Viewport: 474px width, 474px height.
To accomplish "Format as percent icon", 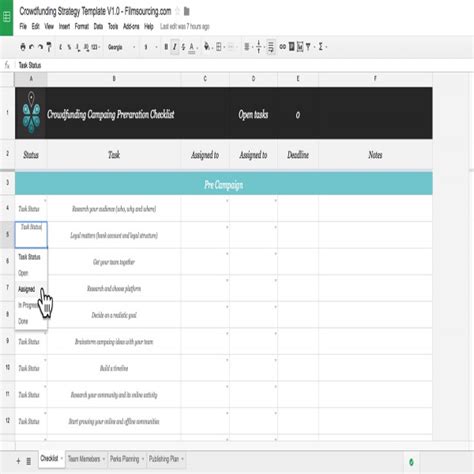I will pos(69,47).
